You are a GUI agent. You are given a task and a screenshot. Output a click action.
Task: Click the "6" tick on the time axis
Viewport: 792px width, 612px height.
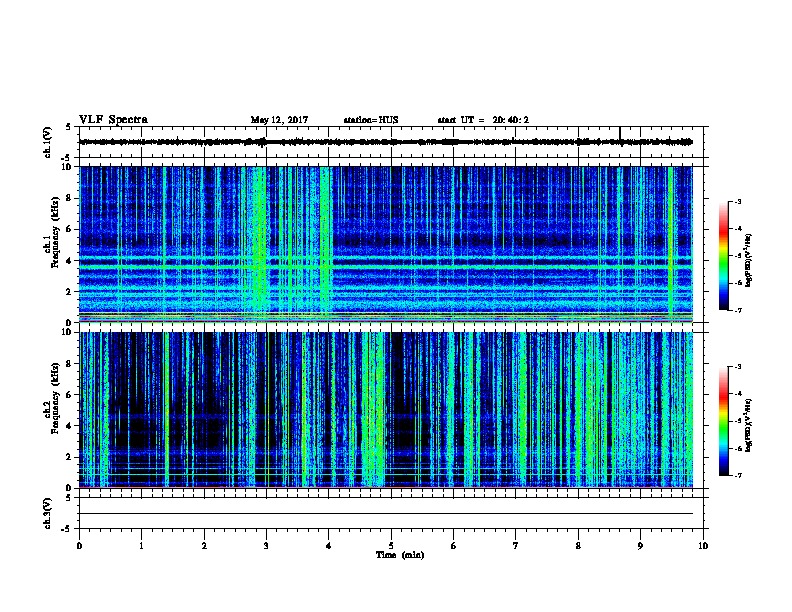pyautogui.click(x=454, y=546)
